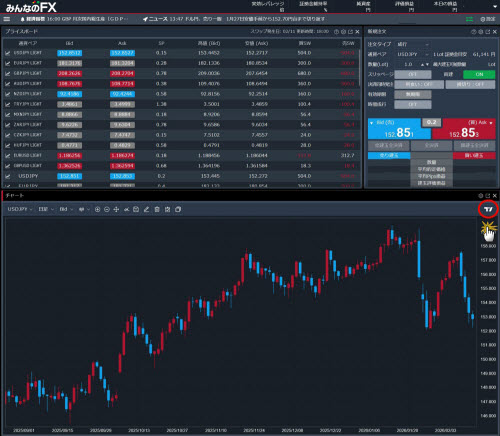Select the crosshair cursor tool in chart toolbar
Screen dimensions: 500x436
coord(116,209)
